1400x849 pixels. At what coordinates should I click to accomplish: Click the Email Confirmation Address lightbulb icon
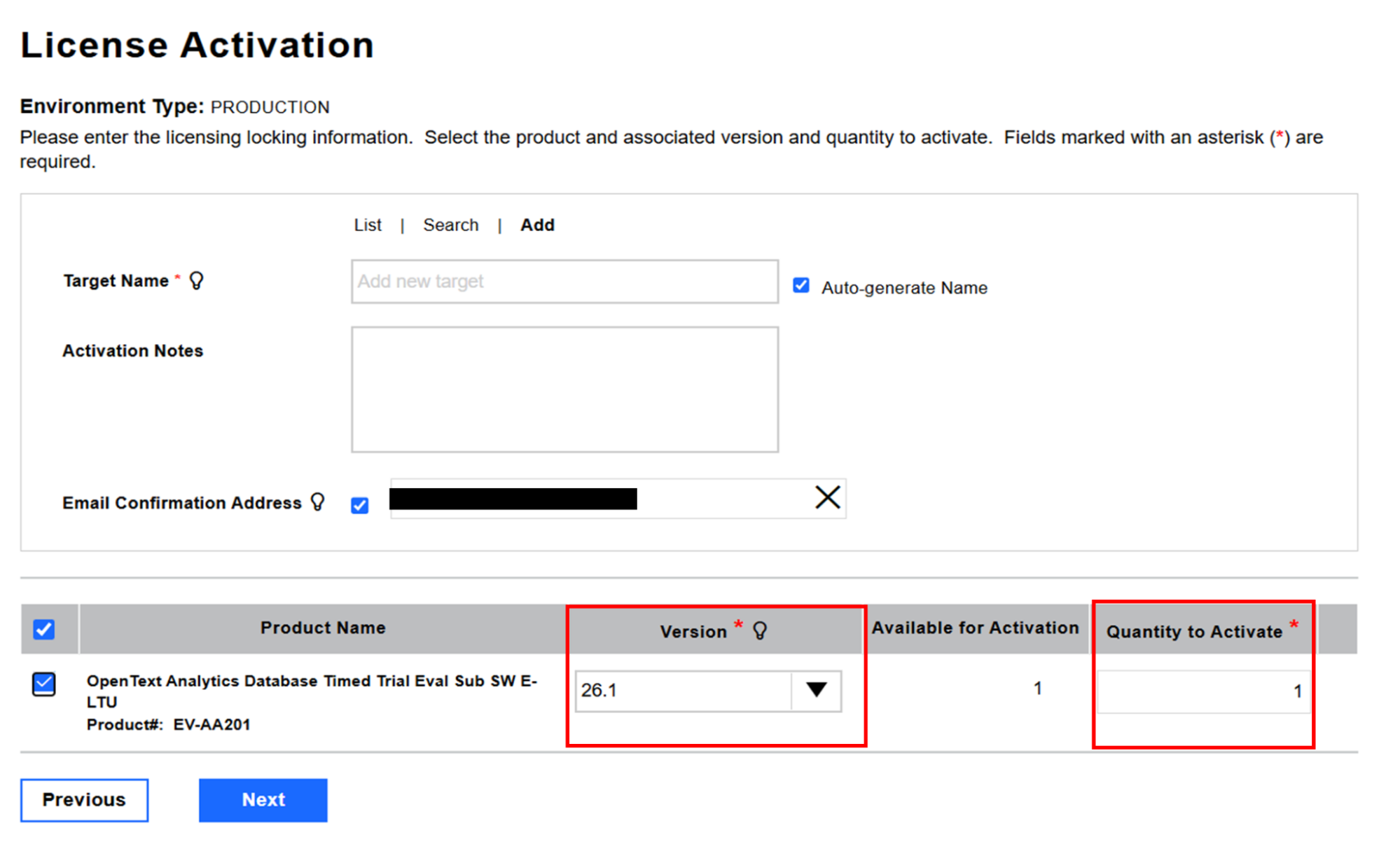(318, 502)
